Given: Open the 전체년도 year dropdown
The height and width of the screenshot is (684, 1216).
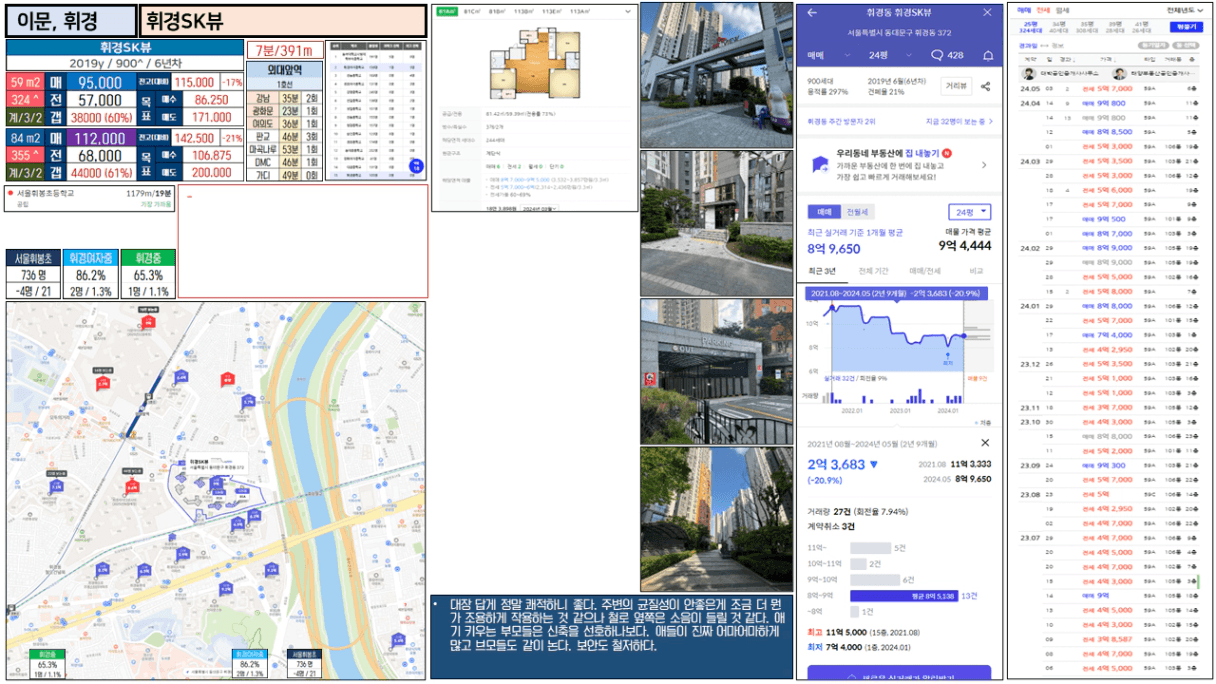Looking at the screenshot, I should coord(1187,10).
